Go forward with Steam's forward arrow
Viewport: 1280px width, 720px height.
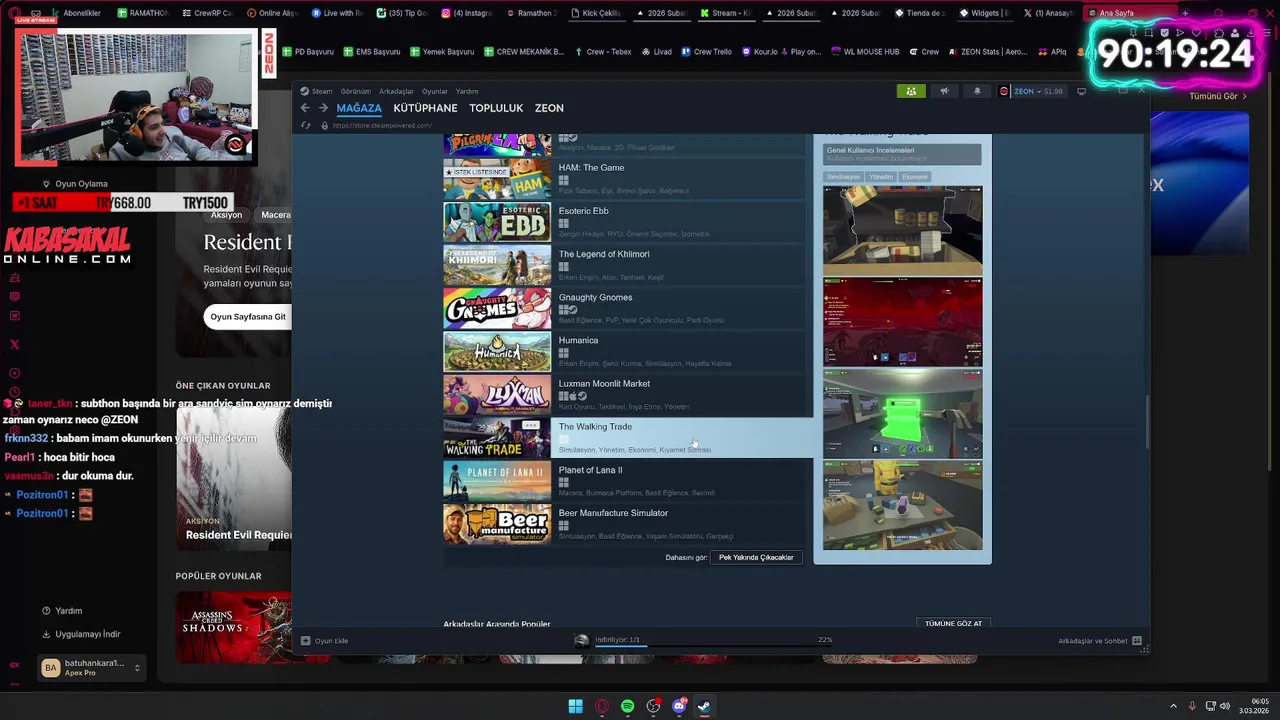(x=323, y=108)
